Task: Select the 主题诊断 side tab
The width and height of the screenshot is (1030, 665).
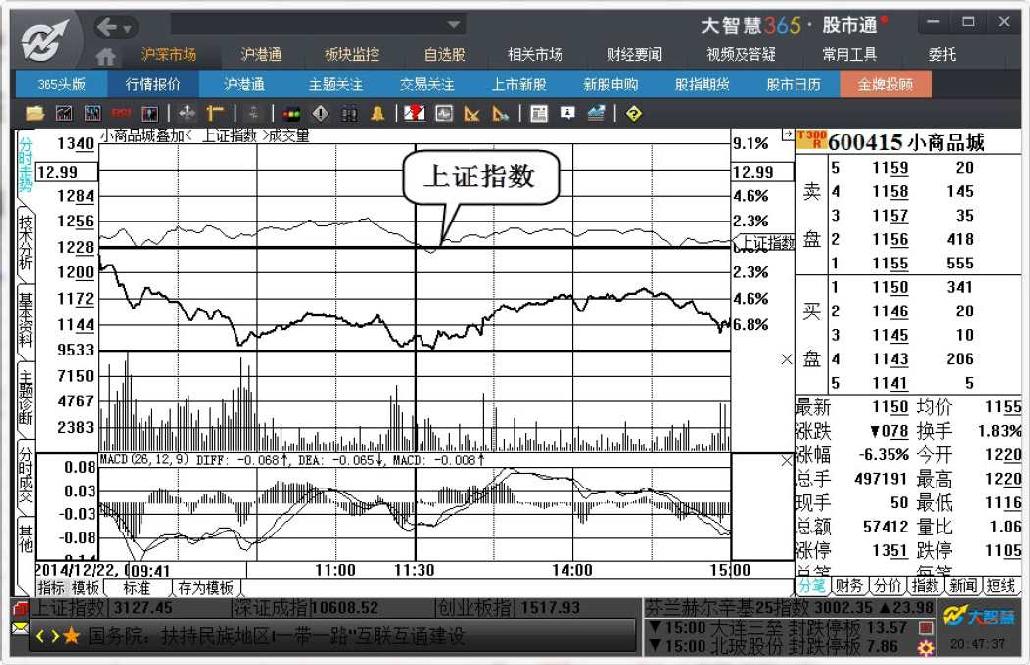Action: pyautogui.click(x=26, y=398)
